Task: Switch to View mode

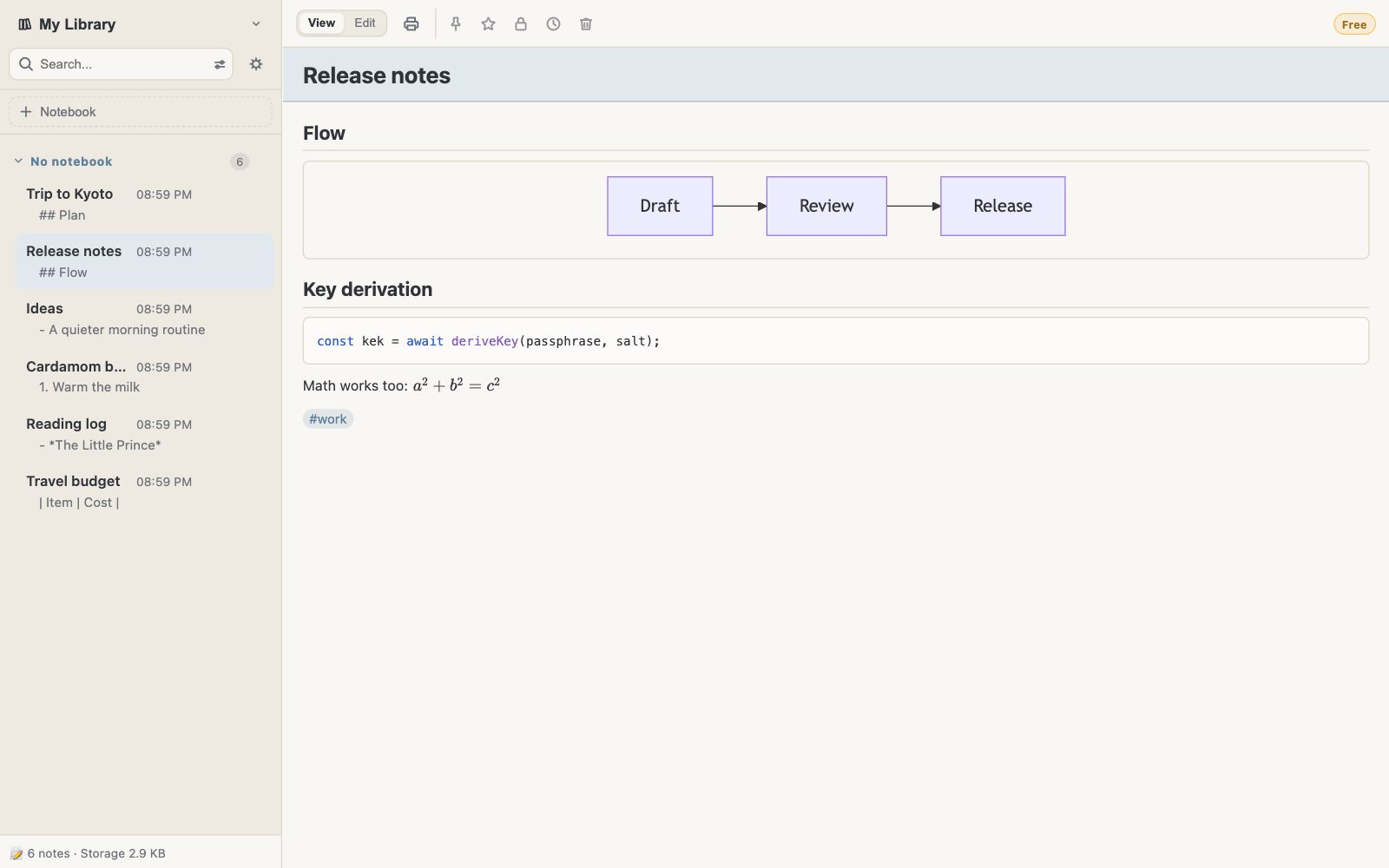Action: pyautogui.click(x=321, y=23)
